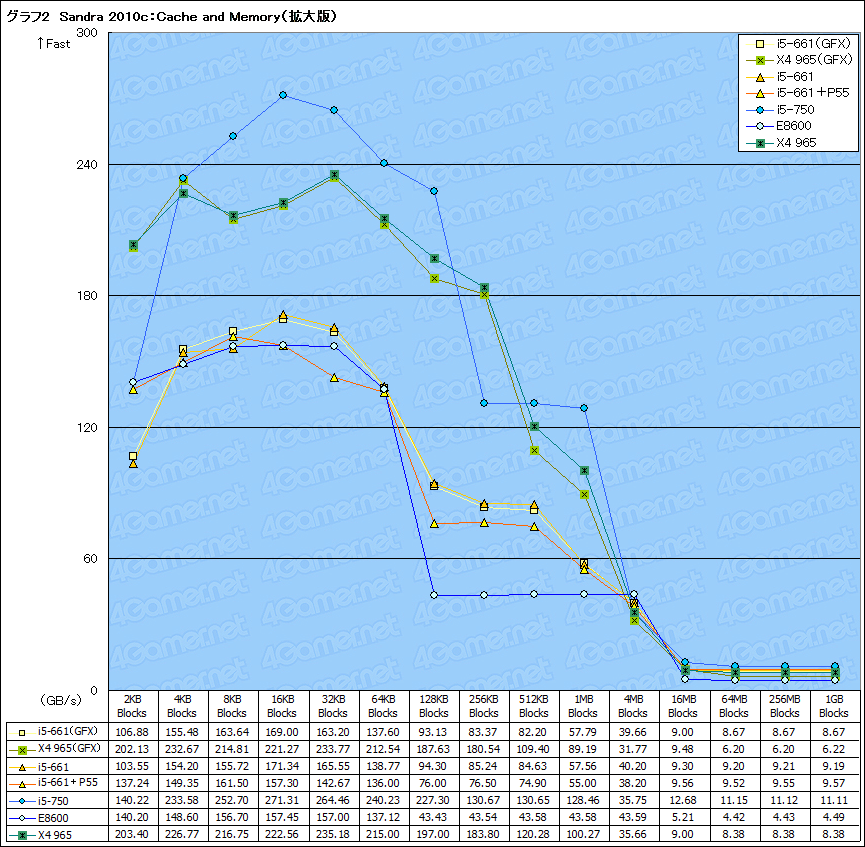Click the table cell showing 137.24
The height and width of the screenshot is (847, 865).
tap(132, 783)
